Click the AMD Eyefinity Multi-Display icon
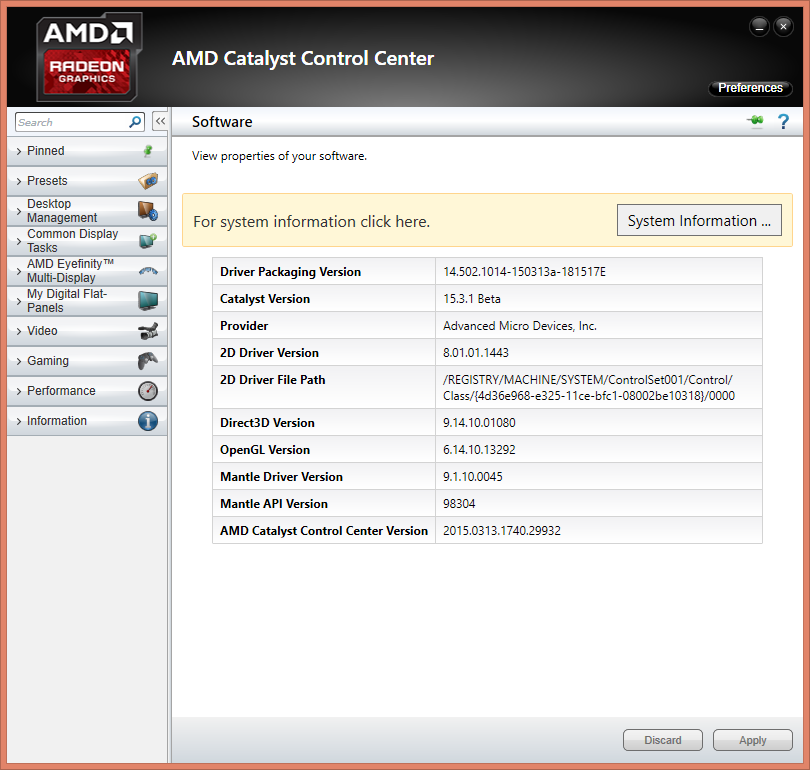The height and width of the screenshot is (770, 810). (x=148, y=271)
